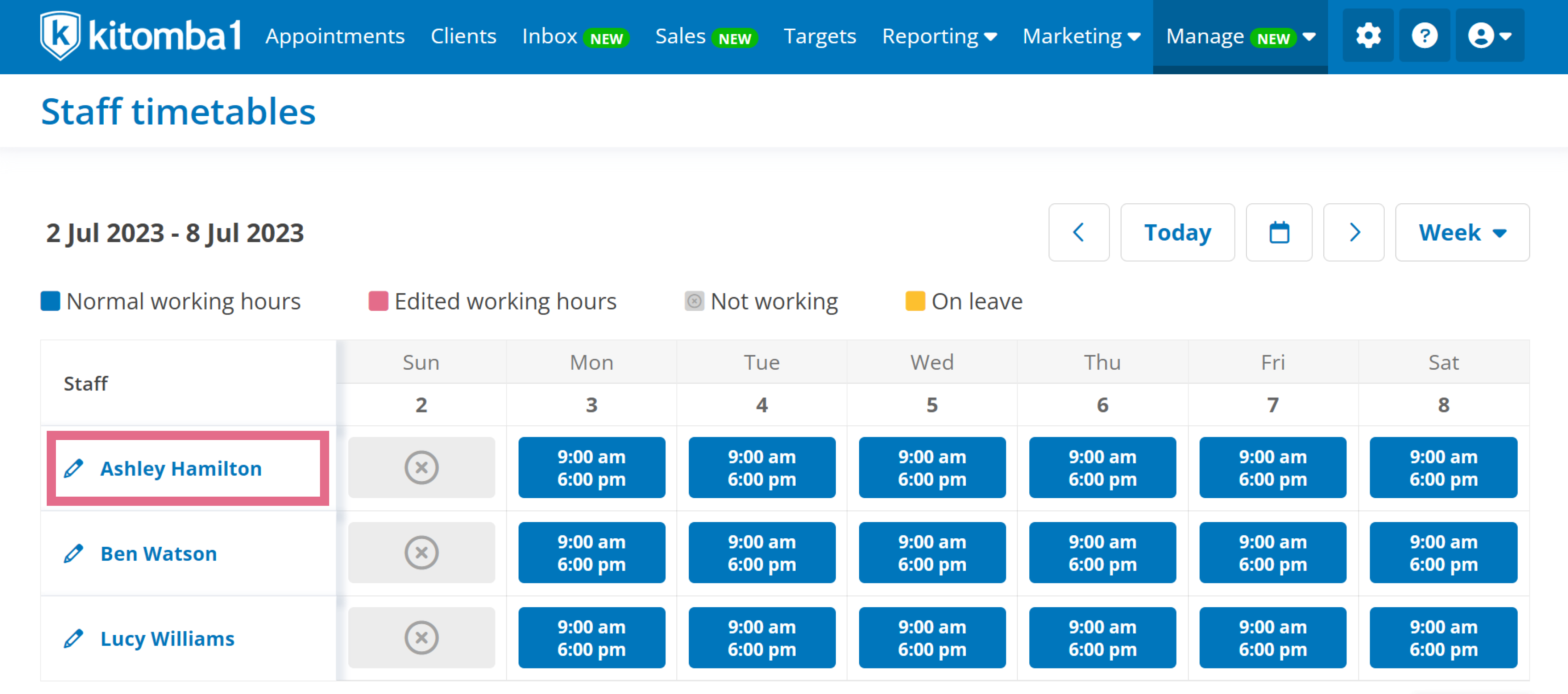This screenshot has width=1568, height=694.
Task: Open Ben Watson's timetable
Action: tap(158, 554)
